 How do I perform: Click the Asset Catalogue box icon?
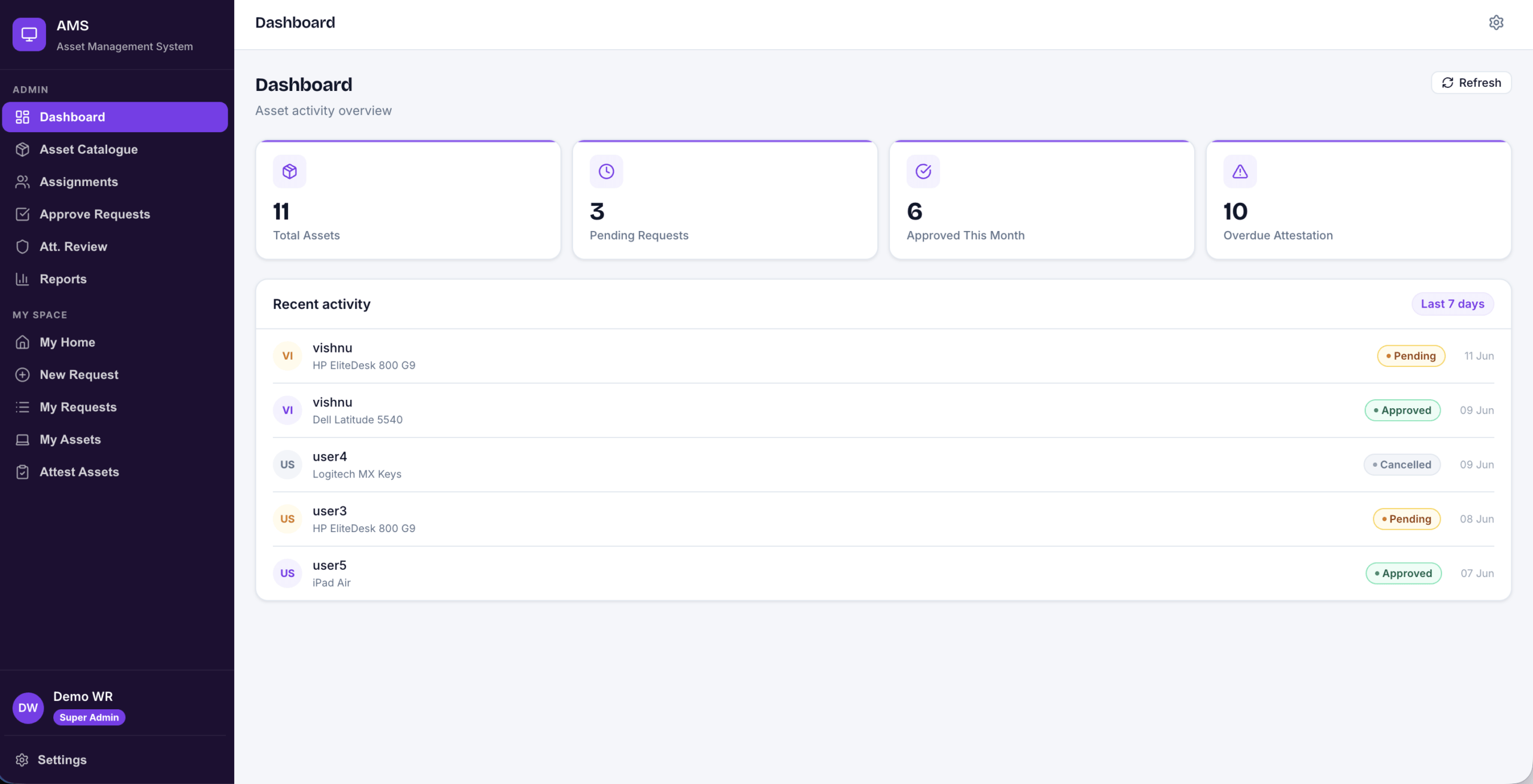coord(23,150)
